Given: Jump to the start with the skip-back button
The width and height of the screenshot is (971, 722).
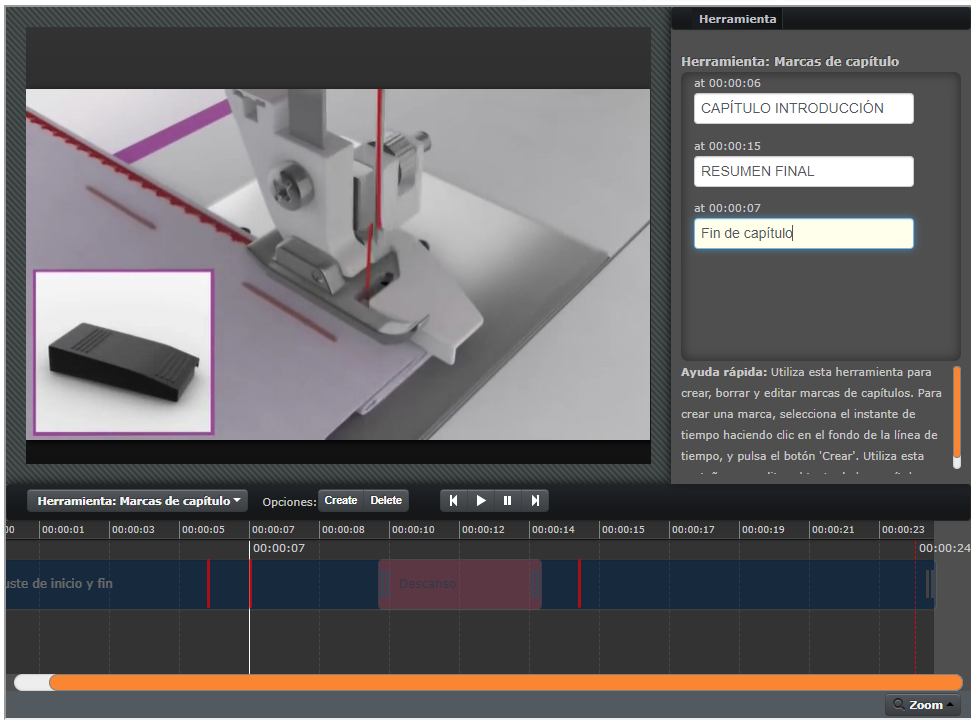Looking at the screenshot, I should pyautogui.click(x=454, y=500).
